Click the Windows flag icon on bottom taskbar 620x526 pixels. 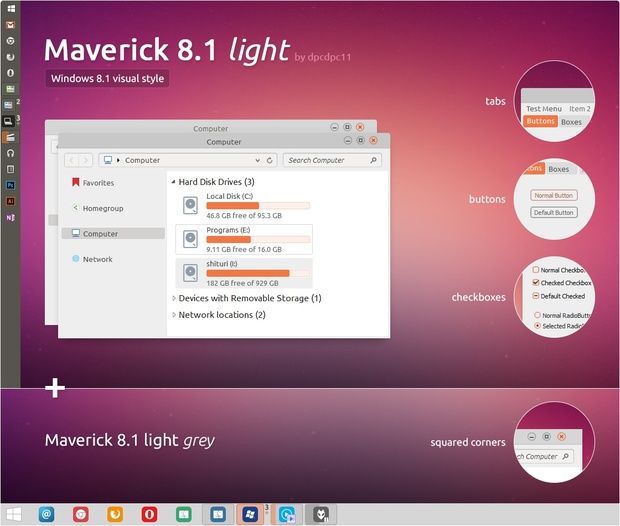(250, 514)
